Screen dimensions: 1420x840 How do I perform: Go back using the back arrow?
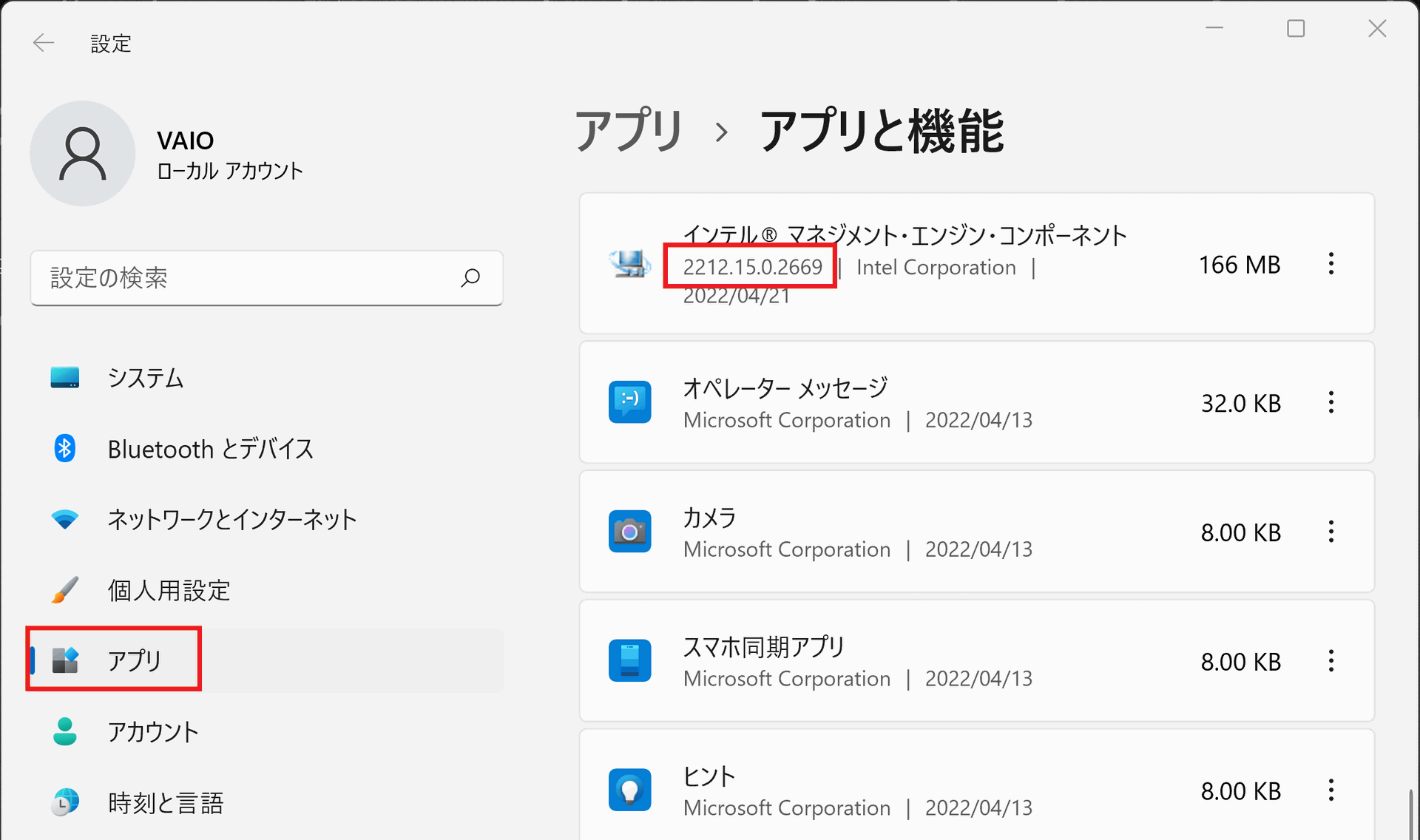click(44, 43)
